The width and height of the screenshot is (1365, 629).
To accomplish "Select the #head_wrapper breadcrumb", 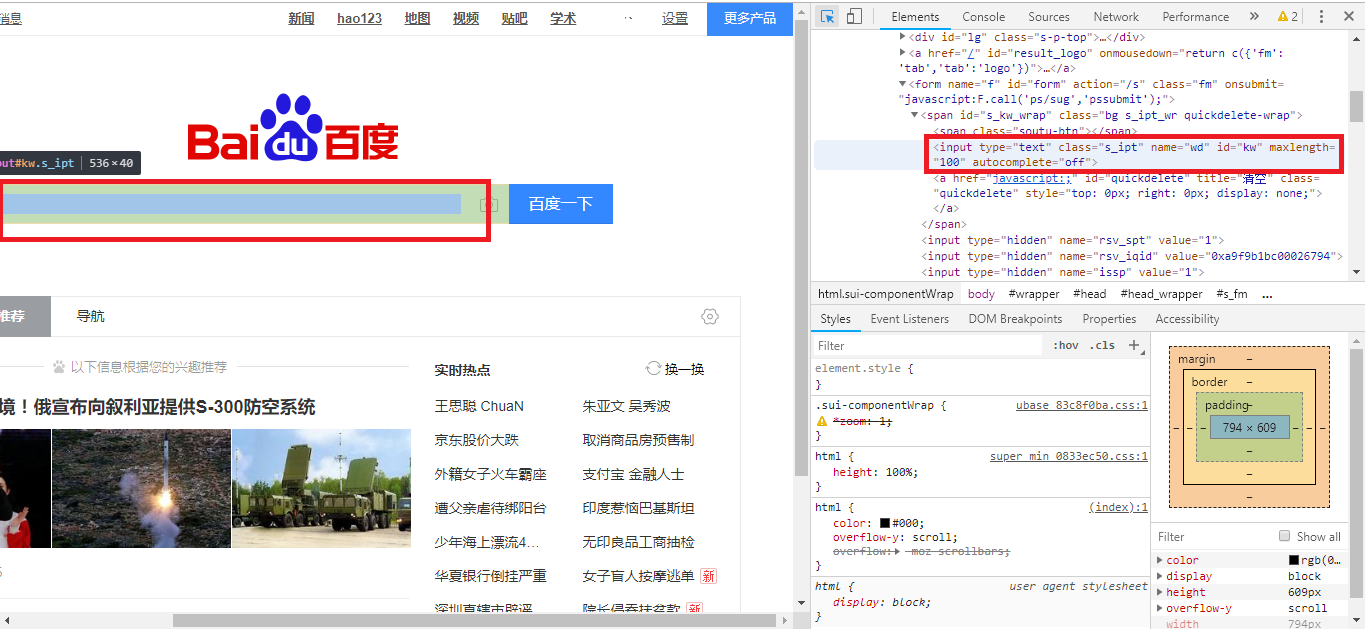I will (x=1161, y=294).
